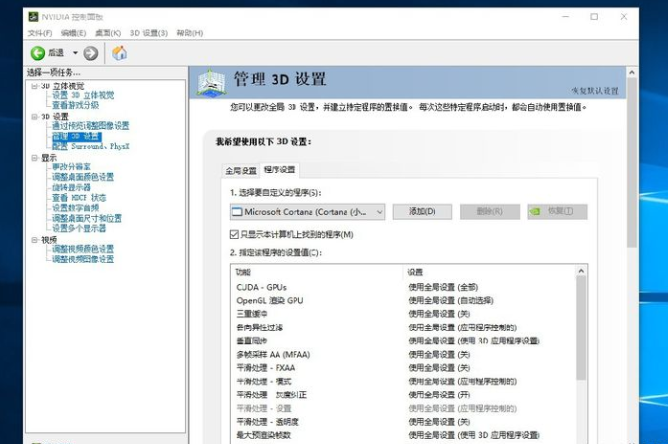The width and height of the screenshot is (668, 445).
Task: Collapse the '显示' tree node
Action: pos(33,157)
